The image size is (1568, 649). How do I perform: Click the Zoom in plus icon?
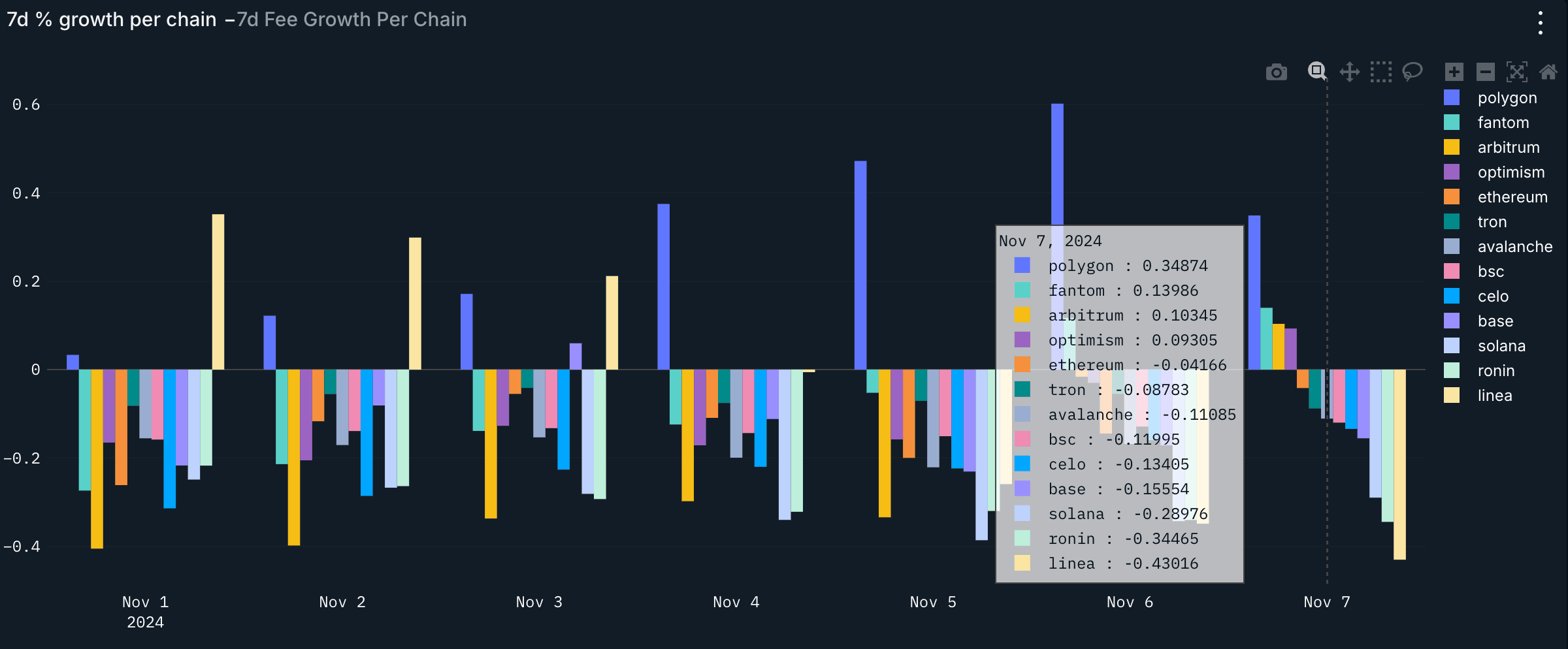(x=1454, y=72)
